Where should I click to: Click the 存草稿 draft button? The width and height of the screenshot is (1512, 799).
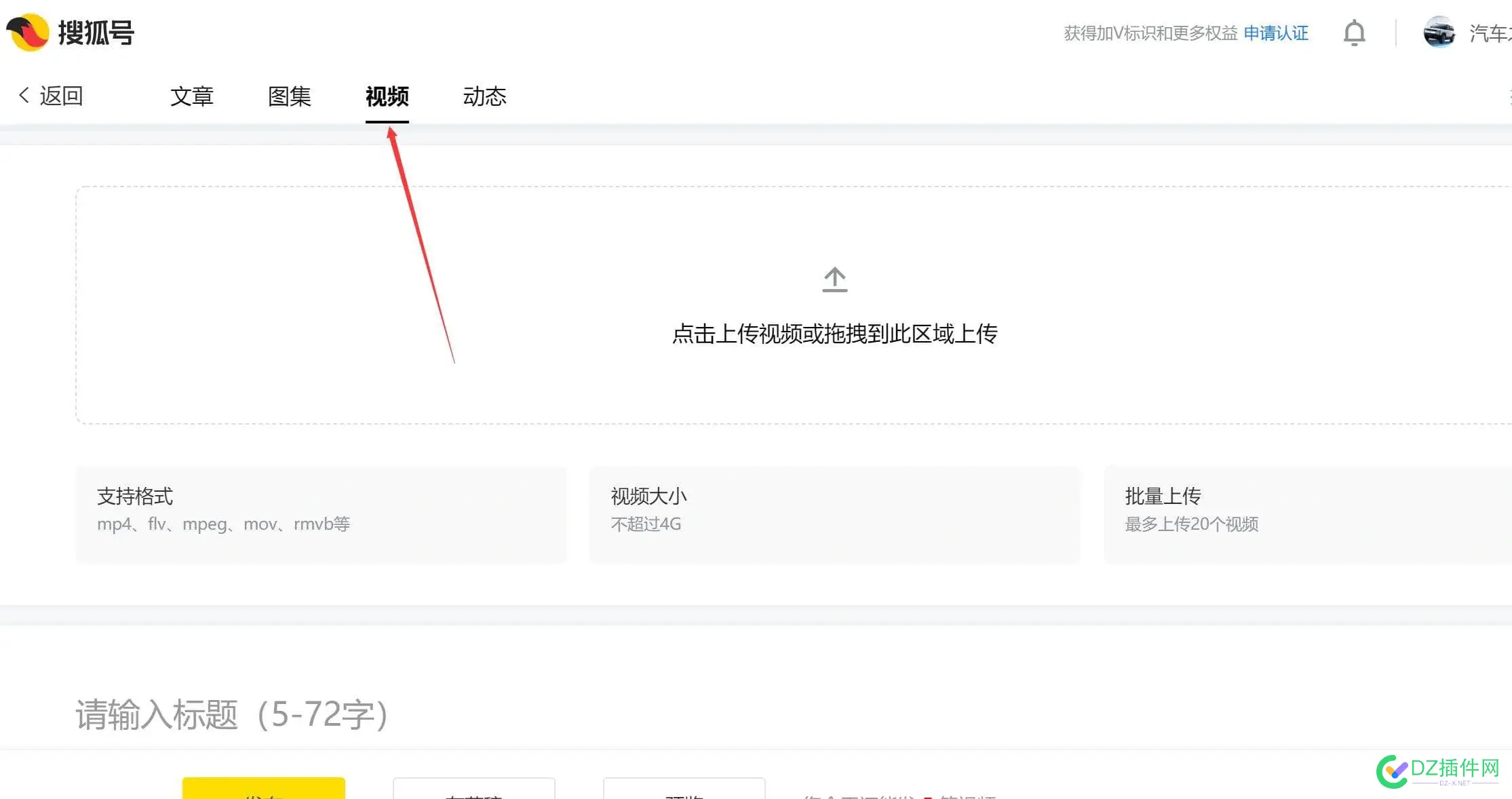tap(473, 794)
